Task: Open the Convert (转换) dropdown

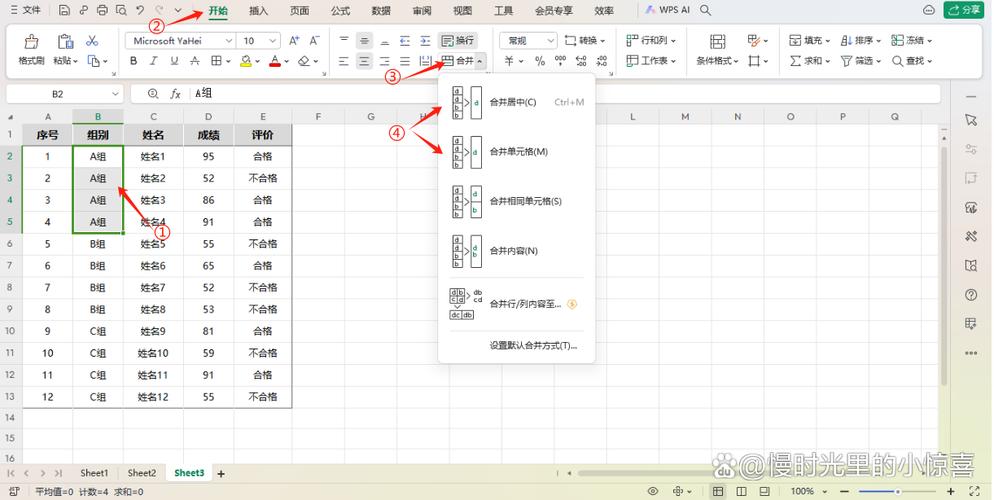Action: (x=584, y=41)
